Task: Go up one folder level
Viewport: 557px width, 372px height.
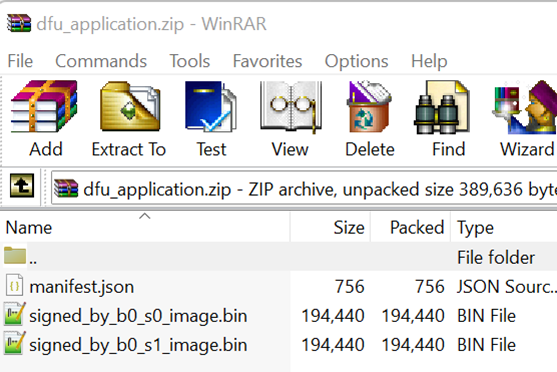Action: [22, 185]
